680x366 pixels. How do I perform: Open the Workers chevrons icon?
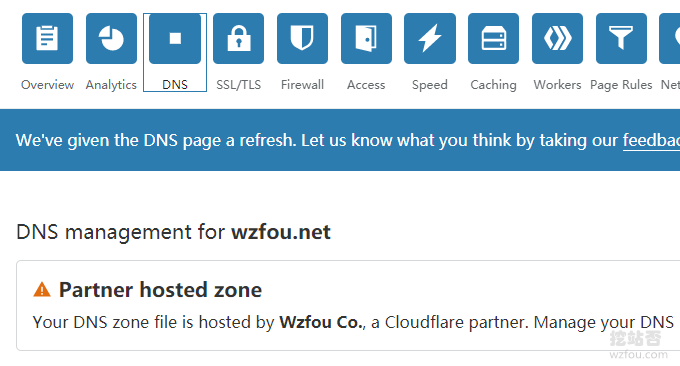point(557,39)
